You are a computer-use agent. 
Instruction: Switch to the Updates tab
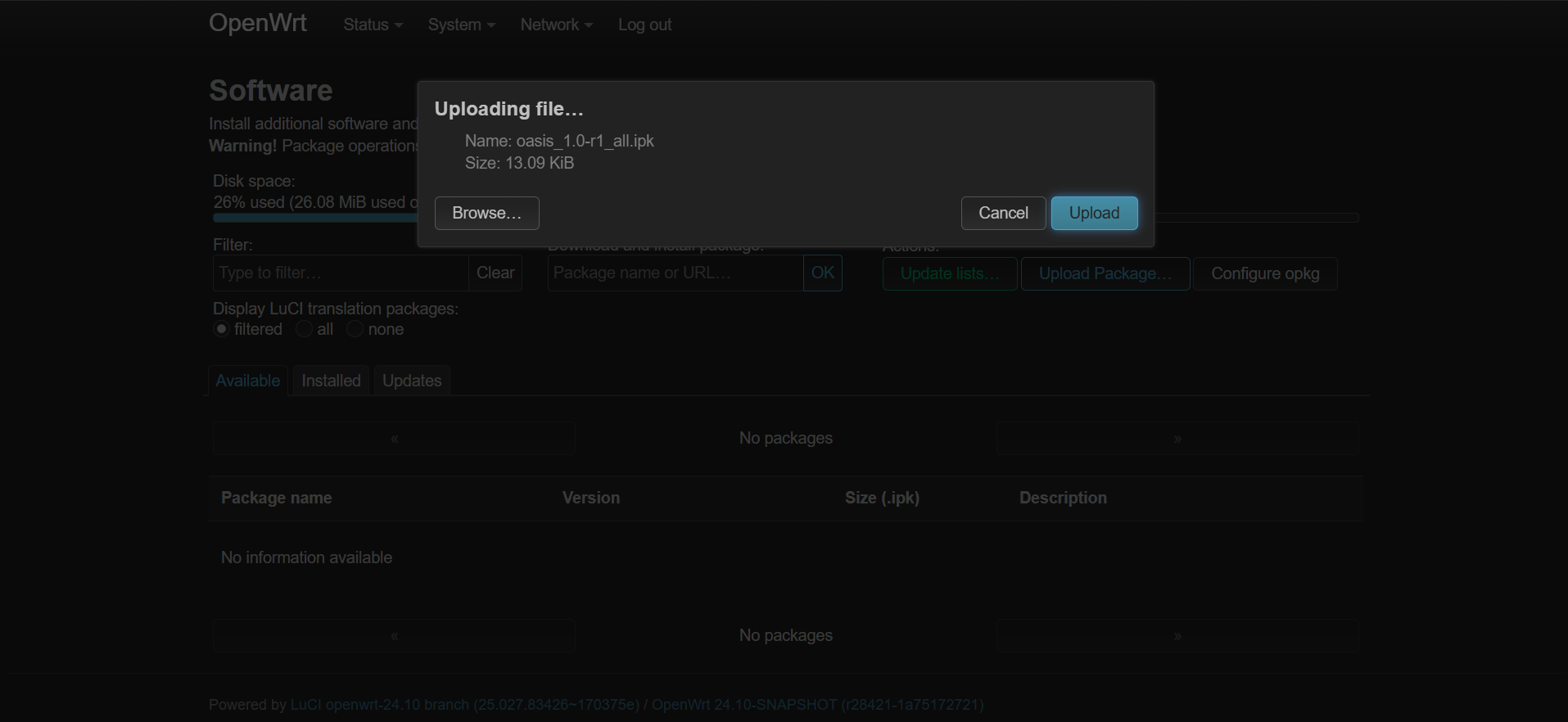tap(412, 381)
